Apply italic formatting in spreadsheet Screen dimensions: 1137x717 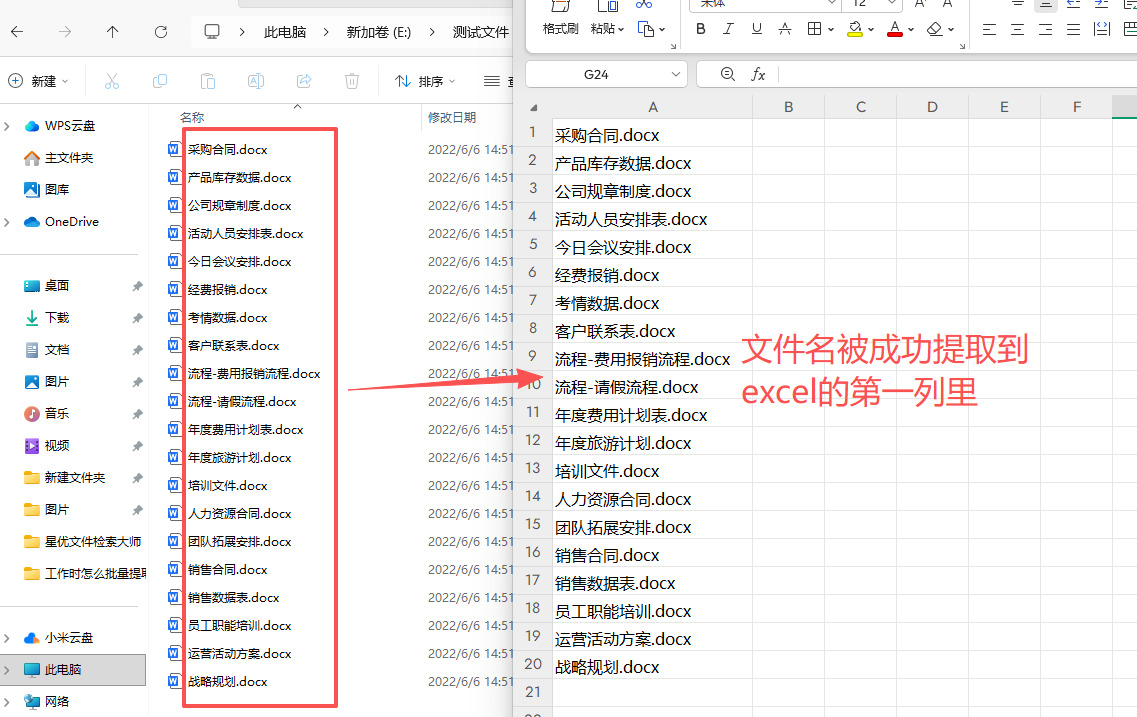pyautogui.click(x=728, y=29)
